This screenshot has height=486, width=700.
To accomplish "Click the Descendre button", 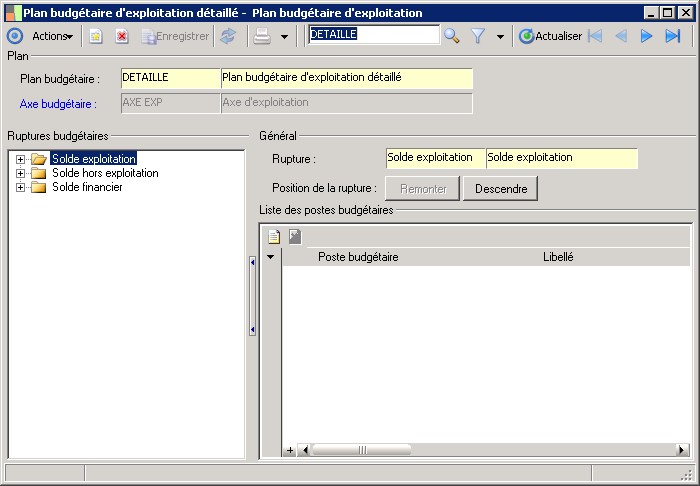I will coord(500,189).
